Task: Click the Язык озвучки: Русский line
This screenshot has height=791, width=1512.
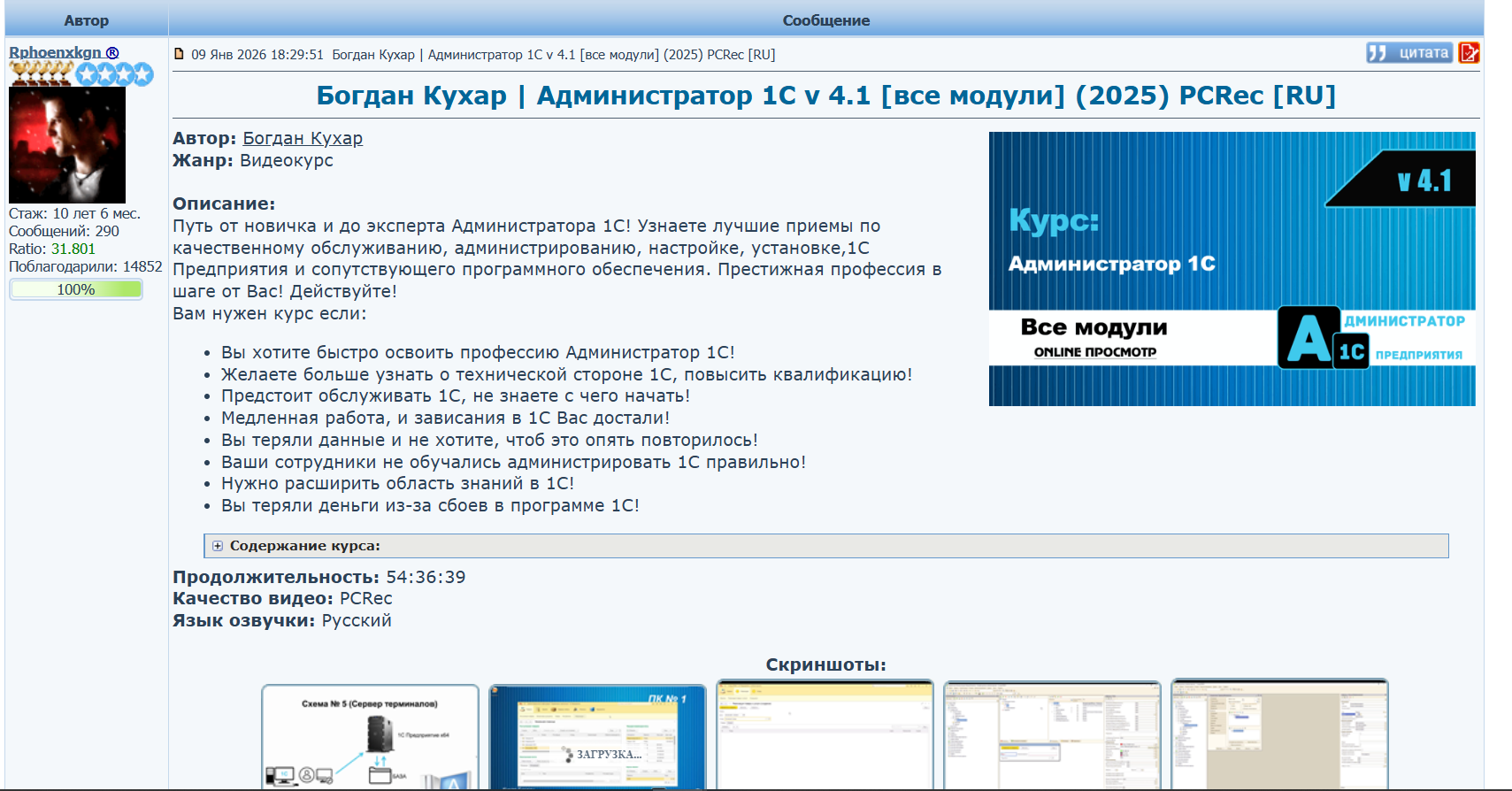Action: 282,620
